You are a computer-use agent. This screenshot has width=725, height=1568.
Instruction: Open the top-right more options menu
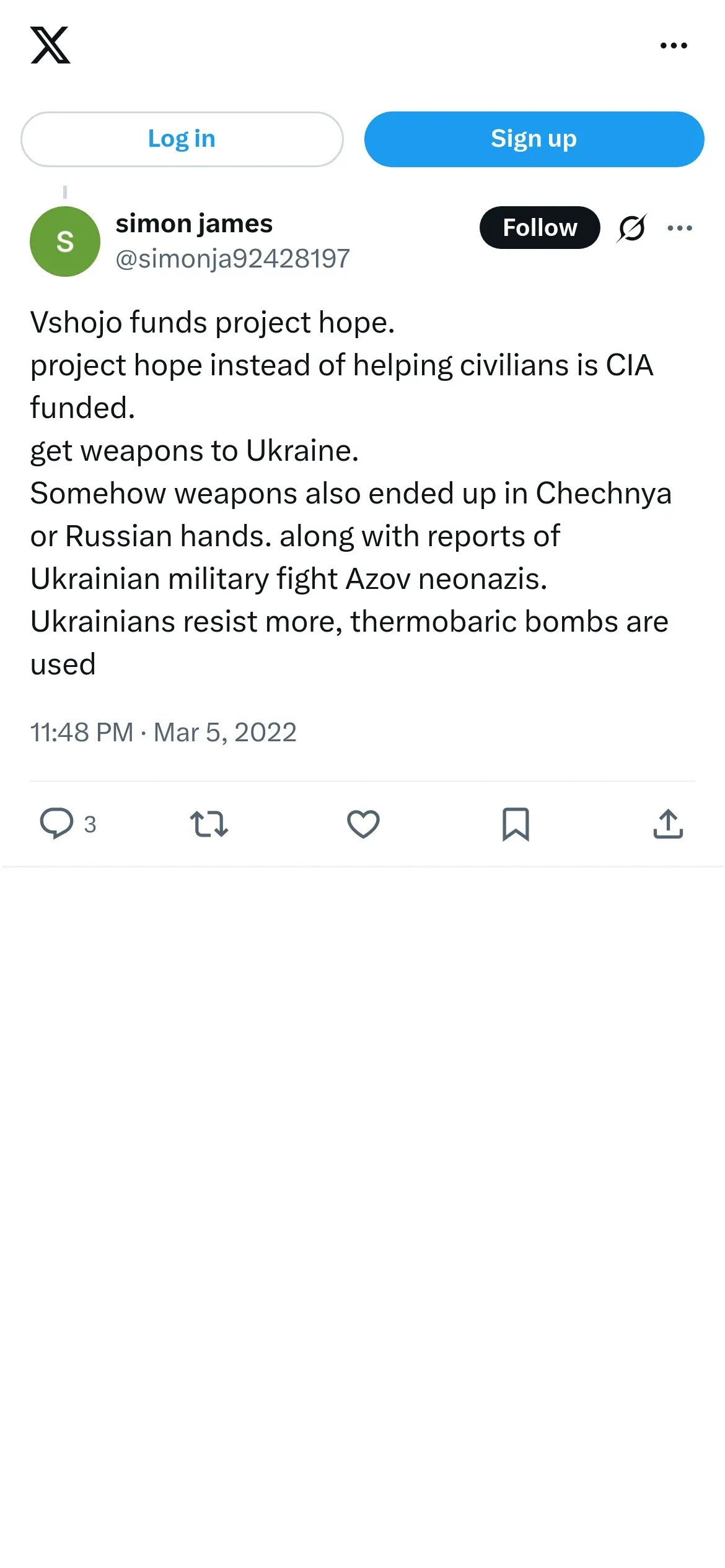pyautogui.click(x=674, y=45)
